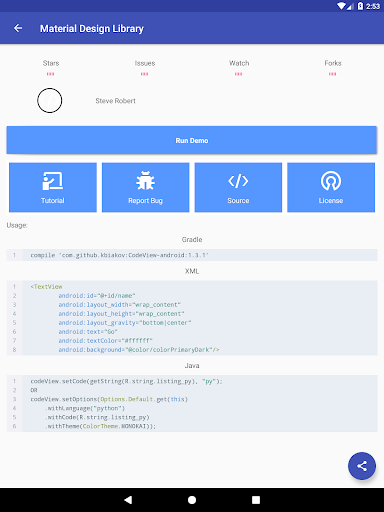Tap the Android back navigation button
The height and width of the screenshot is (512, 384).
click(128, 500)
